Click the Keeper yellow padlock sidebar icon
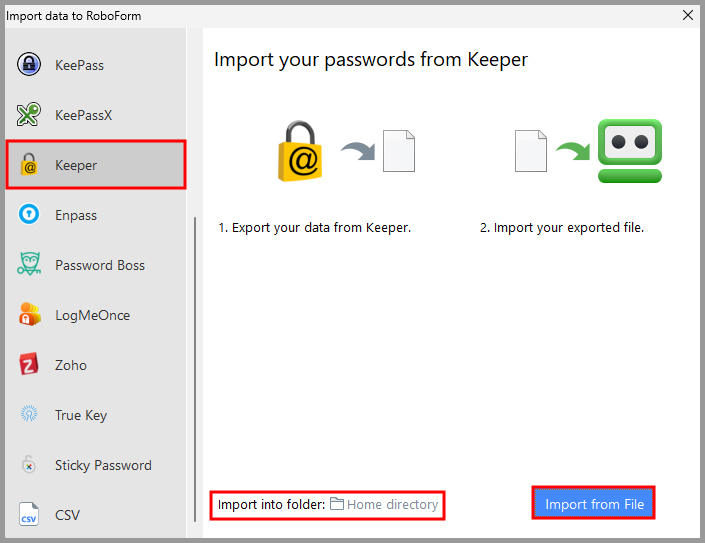Image resolution: width=705 pixels, height=543 pixels. [x=29, y=165]
